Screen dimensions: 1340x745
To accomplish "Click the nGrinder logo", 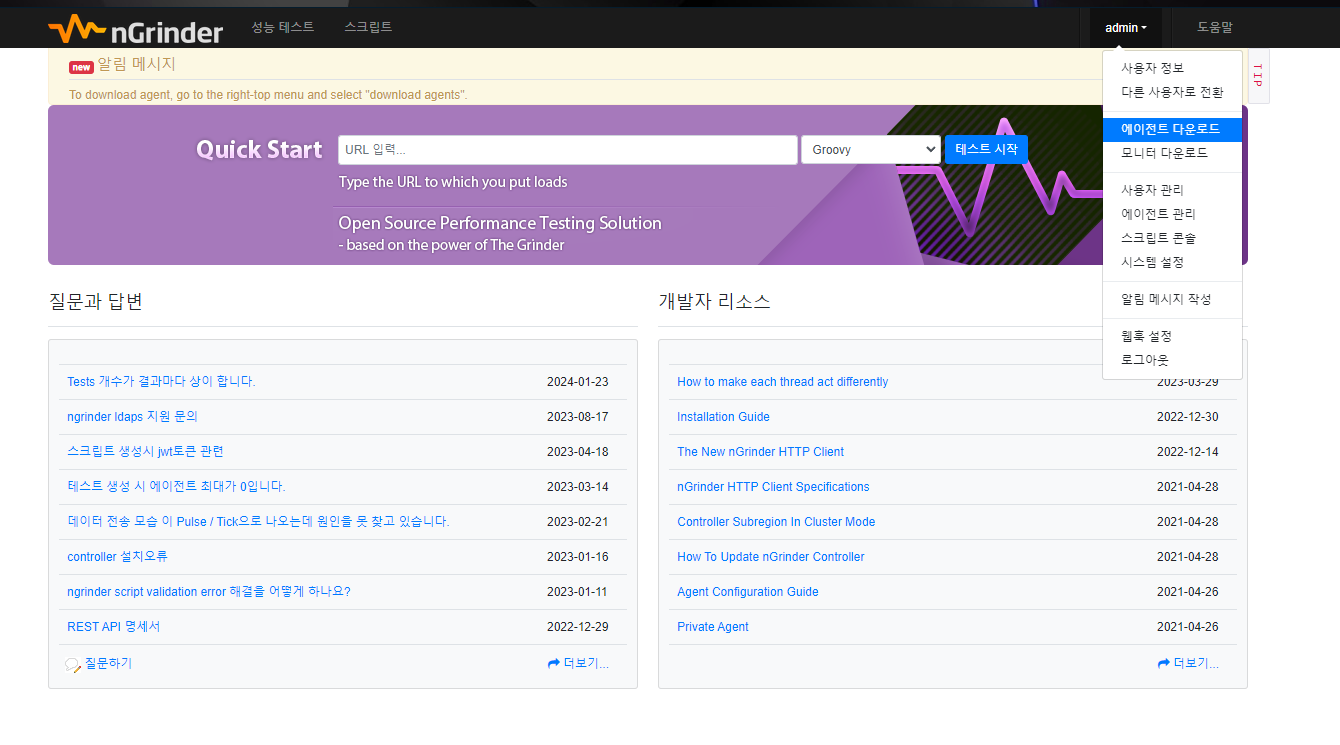I will click(x=136, y=29).
